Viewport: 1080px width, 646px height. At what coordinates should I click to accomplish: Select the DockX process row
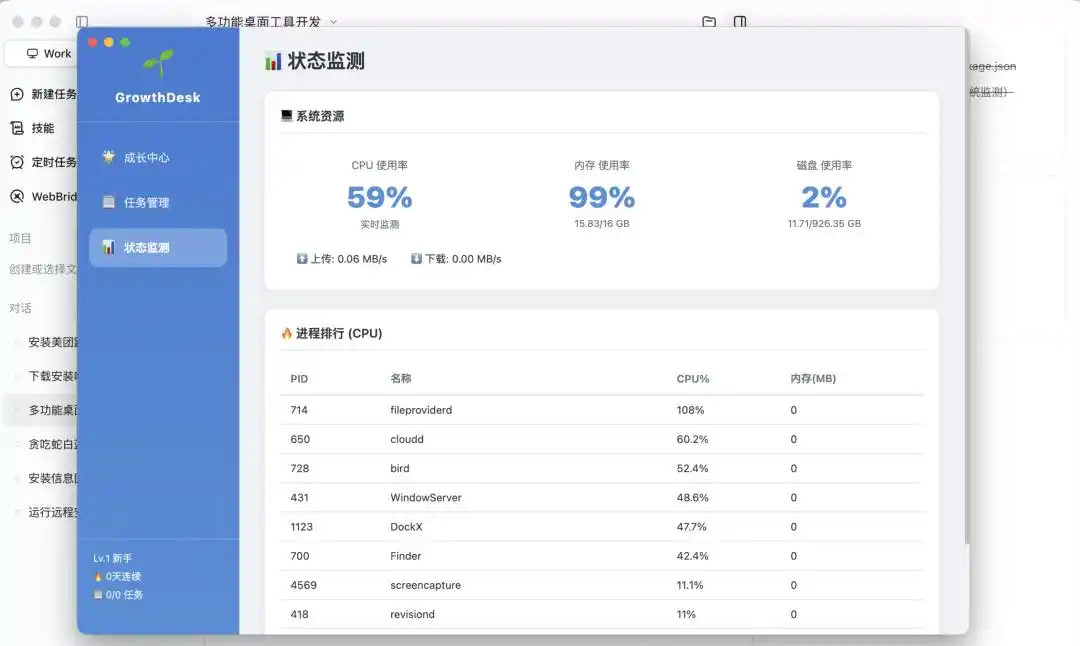pos(601,527)
